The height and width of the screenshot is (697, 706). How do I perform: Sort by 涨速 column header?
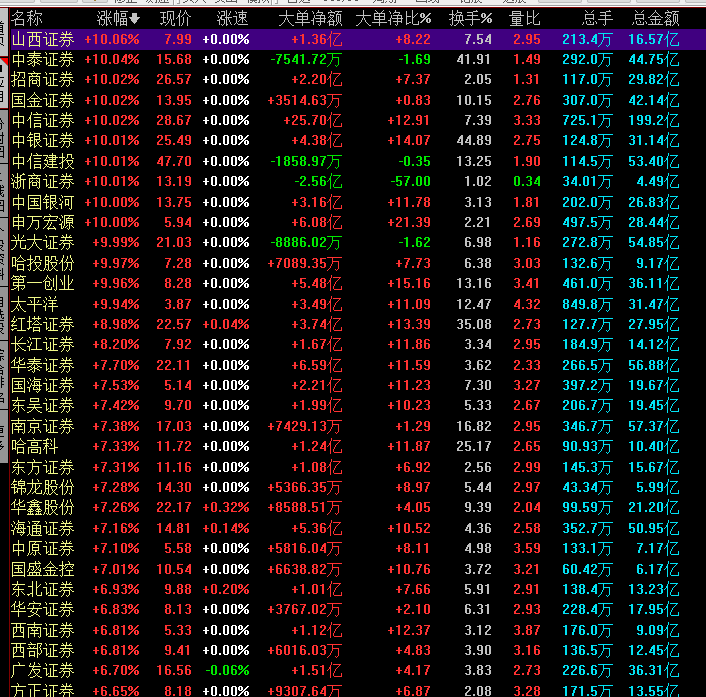[x=232, y=18]
